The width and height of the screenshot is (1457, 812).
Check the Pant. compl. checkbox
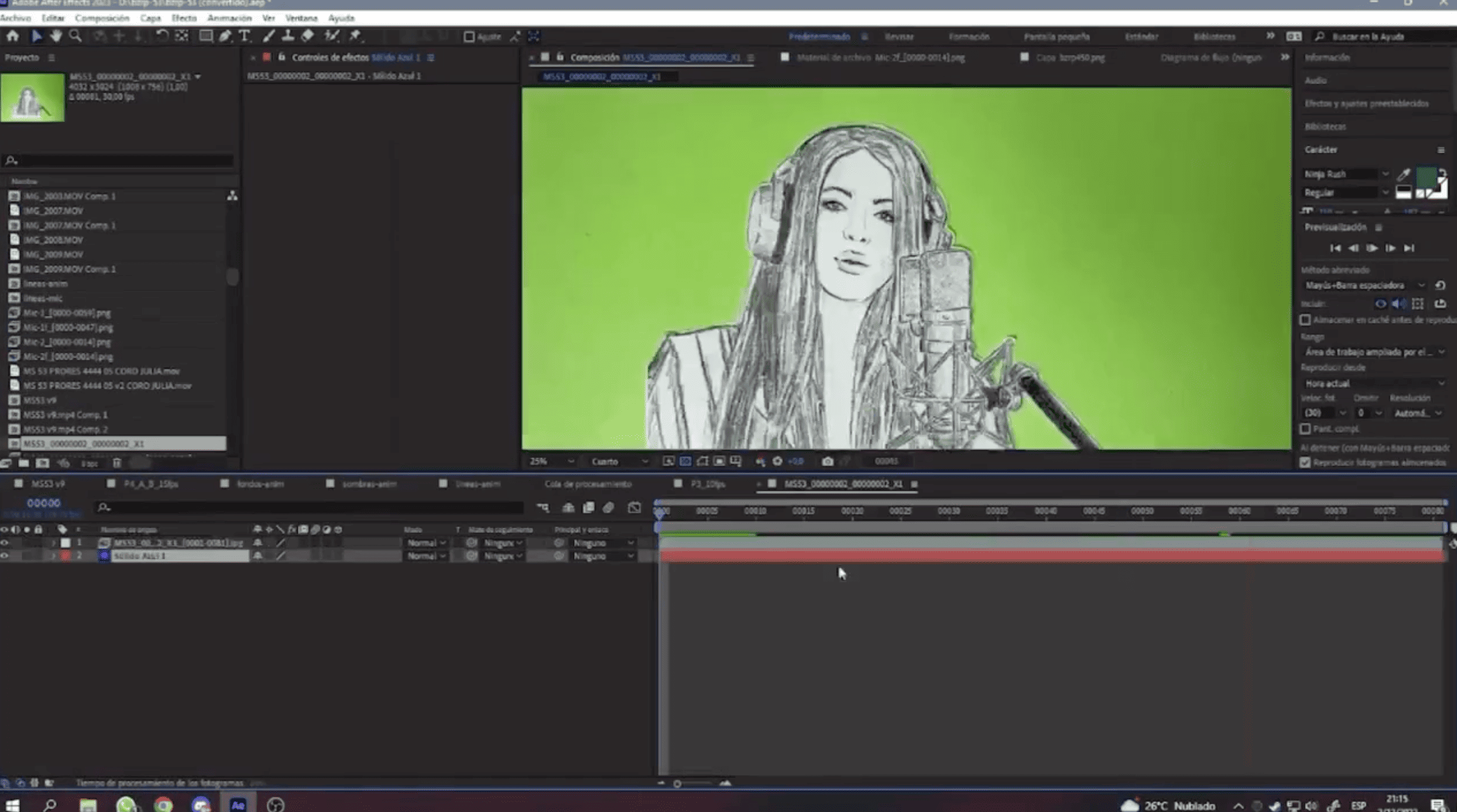click(1305, 429)
